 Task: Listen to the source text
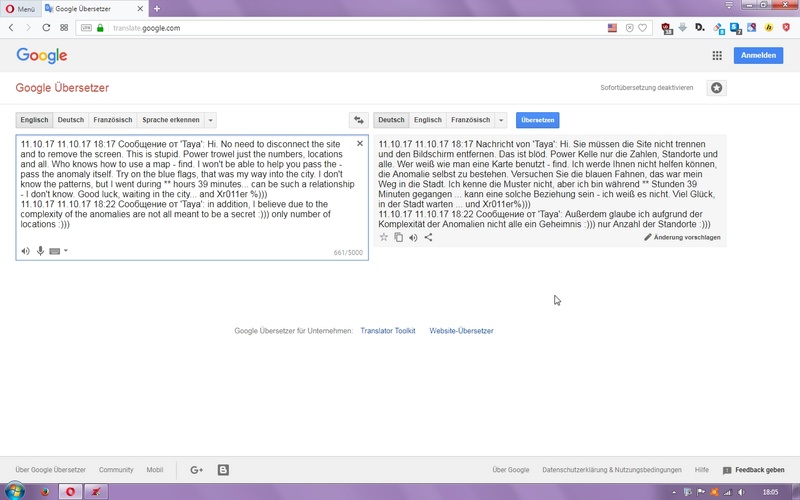coord(26,251)
